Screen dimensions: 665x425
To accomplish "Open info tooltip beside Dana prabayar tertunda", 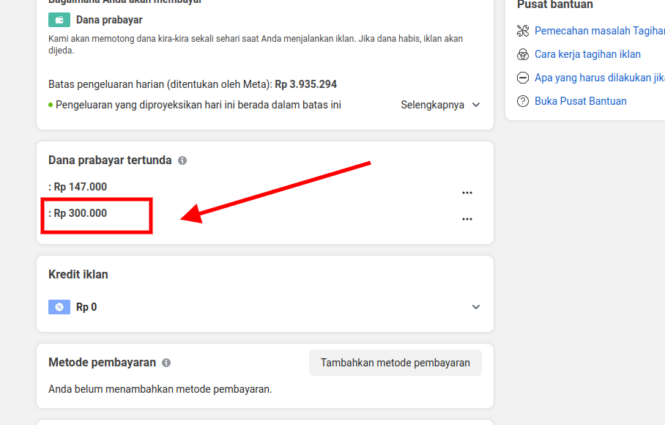I will point(182,160).
